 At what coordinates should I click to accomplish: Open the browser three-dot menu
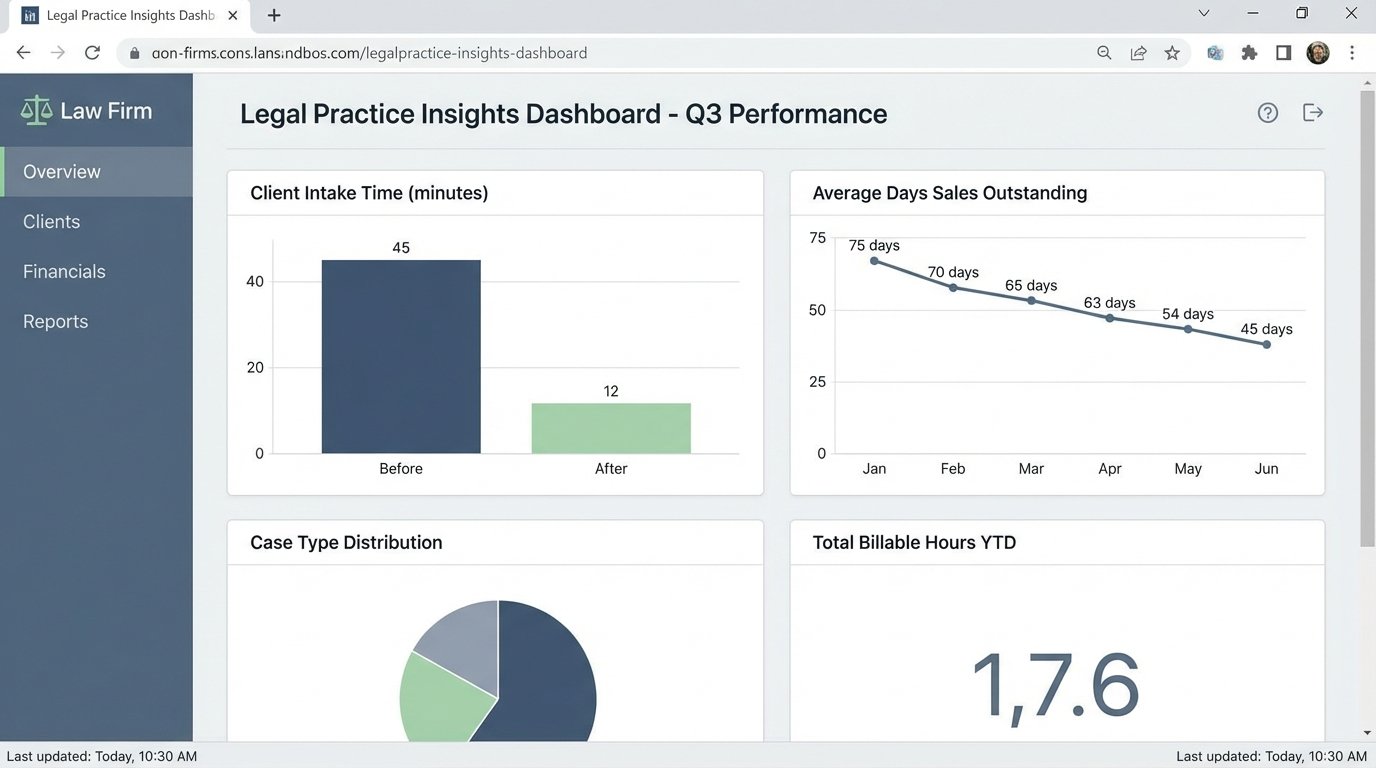click(1352, 52)
